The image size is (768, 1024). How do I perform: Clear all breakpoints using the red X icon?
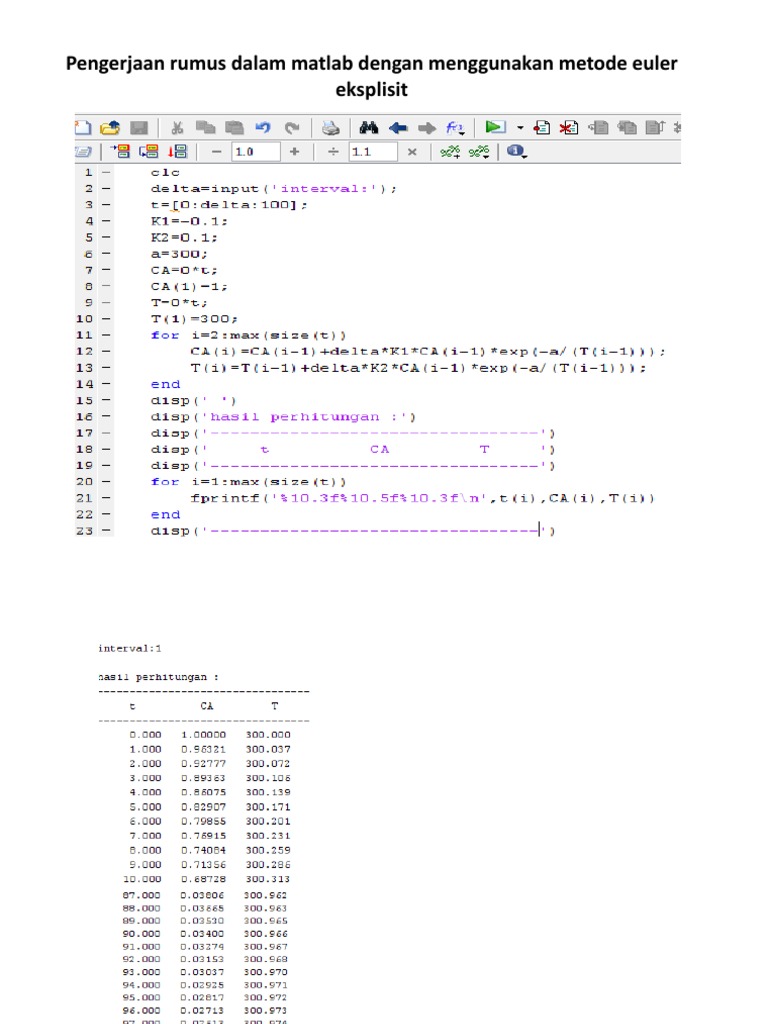click(x=568, y=127)
